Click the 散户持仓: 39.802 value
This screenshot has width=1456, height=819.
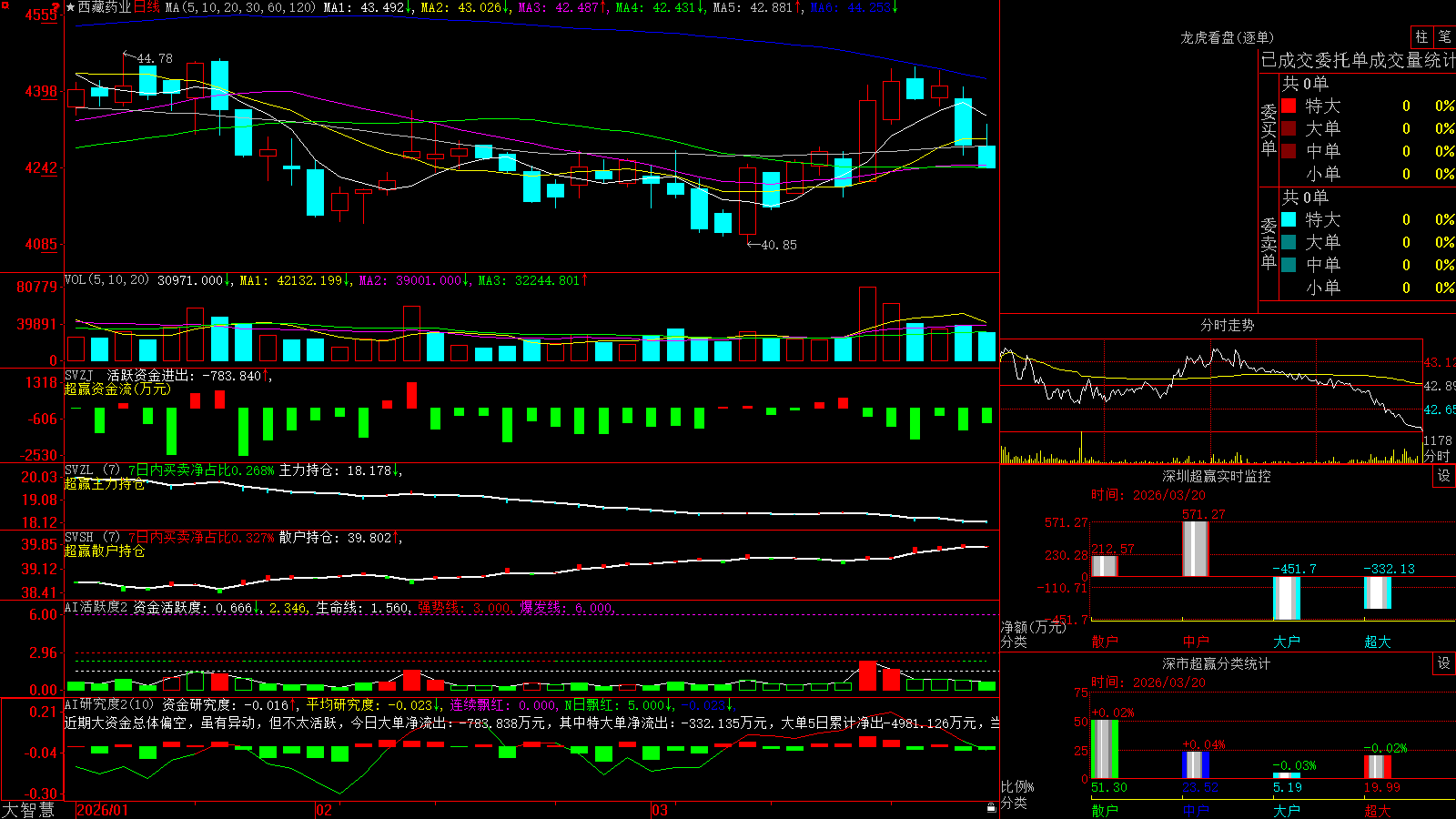tap(337, 538)
